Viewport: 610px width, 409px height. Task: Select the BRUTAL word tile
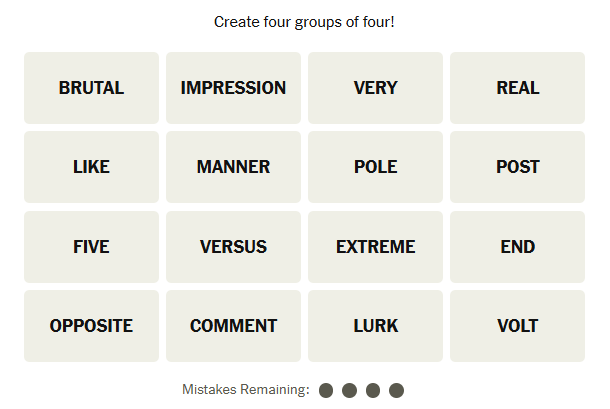coord(91,88)
